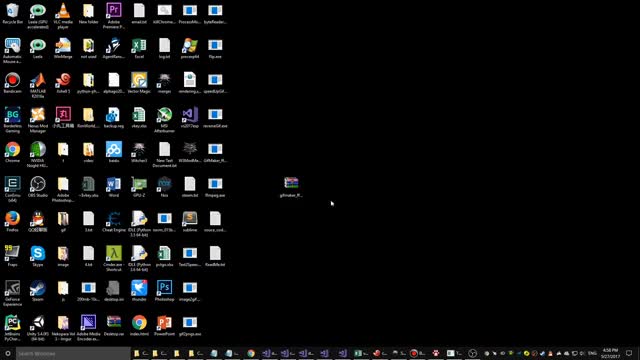
Task: Select the gifmaker rar file on desktop
Action: [x=291, y=187]
